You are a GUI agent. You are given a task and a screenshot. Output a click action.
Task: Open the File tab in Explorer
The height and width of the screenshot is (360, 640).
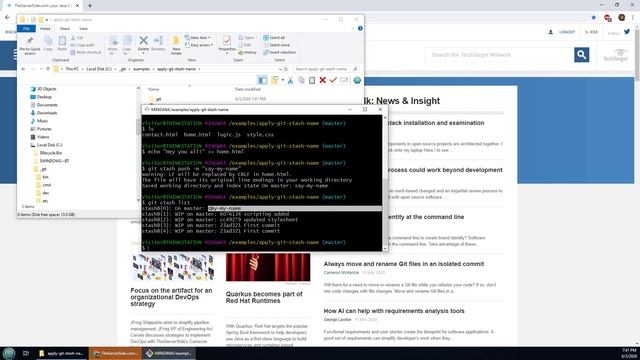click(x=26, y=29)
